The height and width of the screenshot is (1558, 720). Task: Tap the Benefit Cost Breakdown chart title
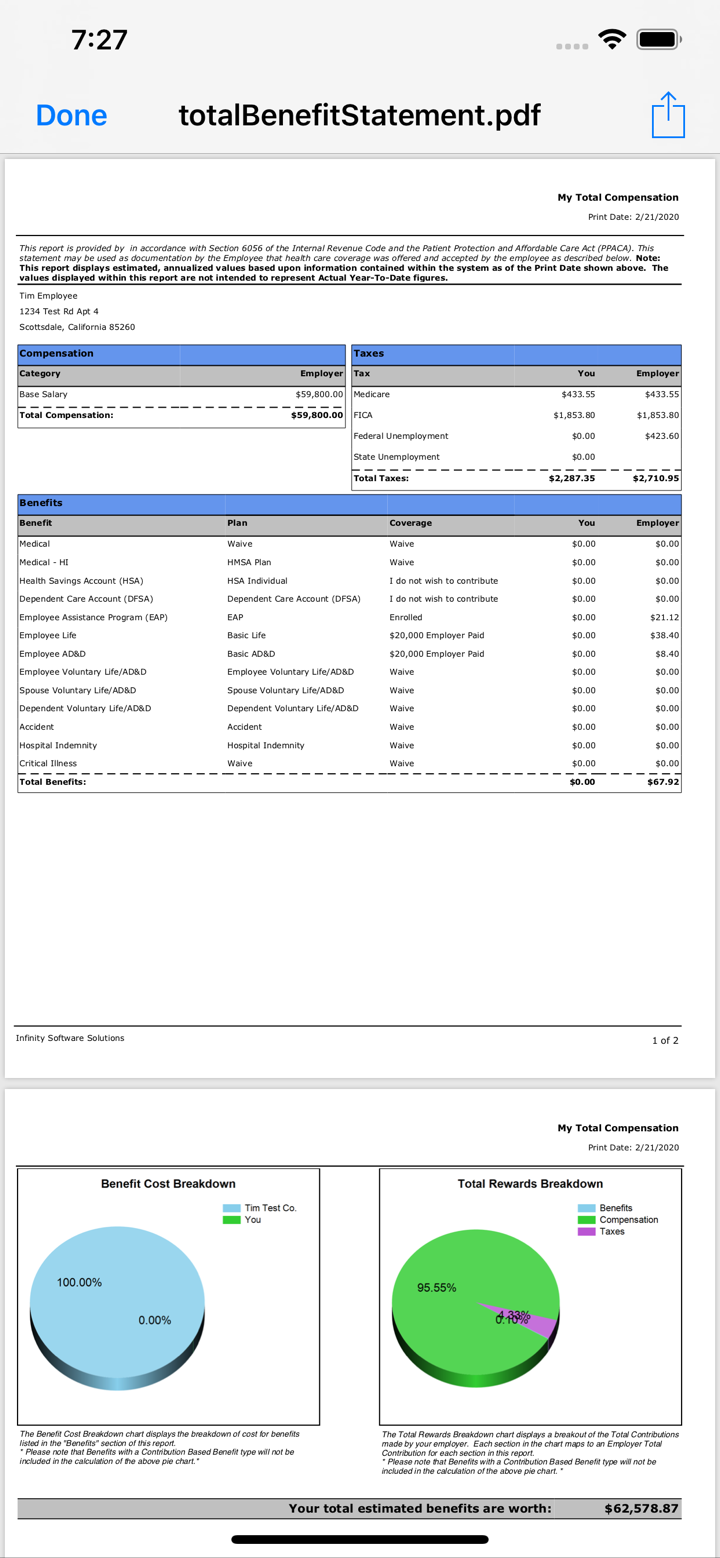pos(168,1184)
